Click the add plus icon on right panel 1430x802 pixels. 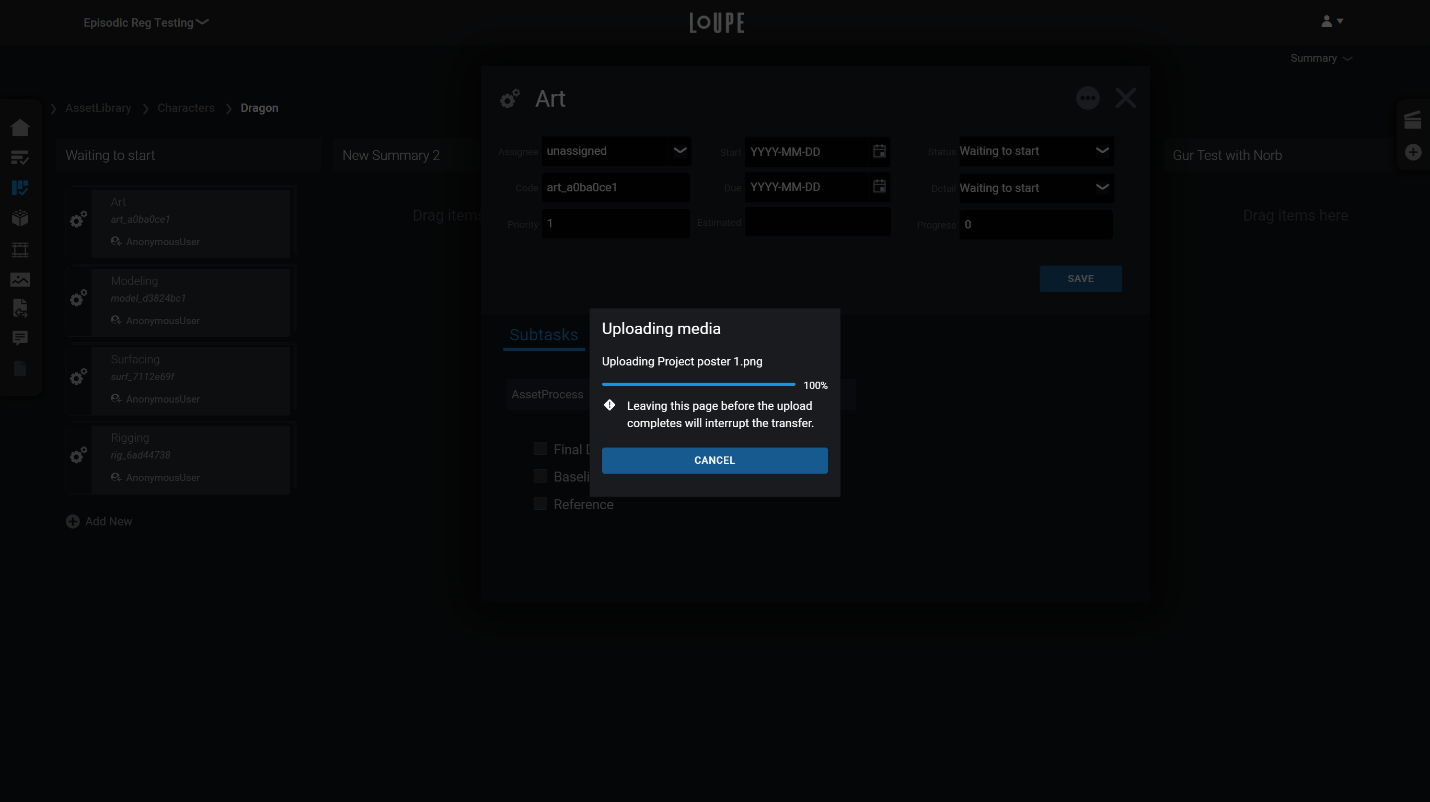click(1413, 152)
